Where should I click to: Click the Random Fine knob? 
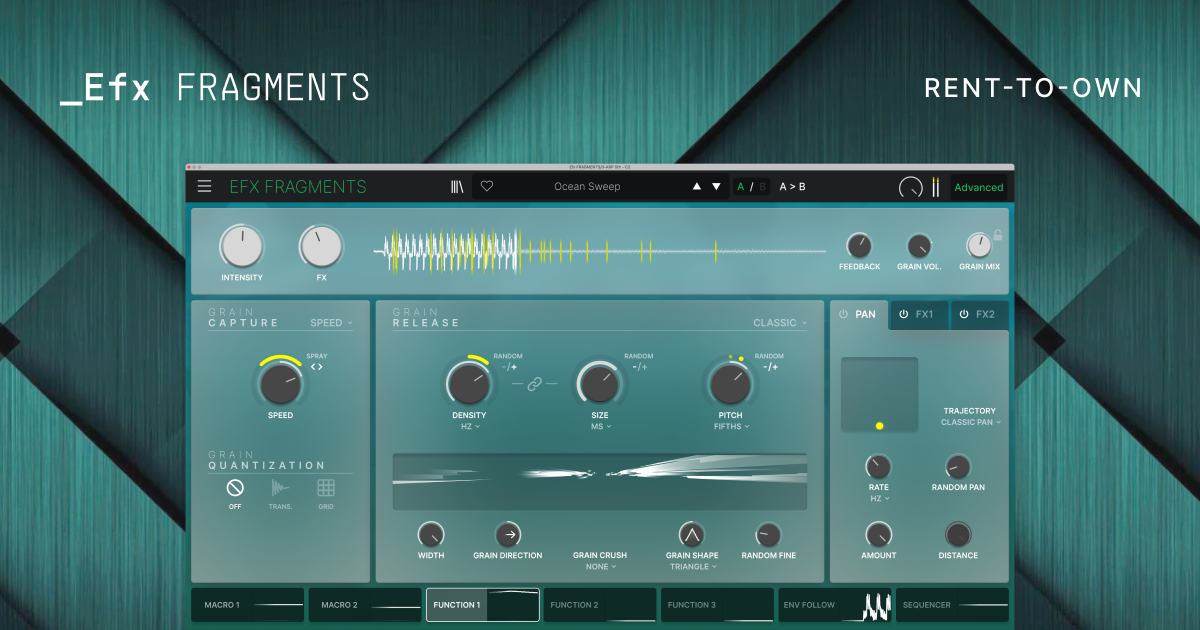768,534
